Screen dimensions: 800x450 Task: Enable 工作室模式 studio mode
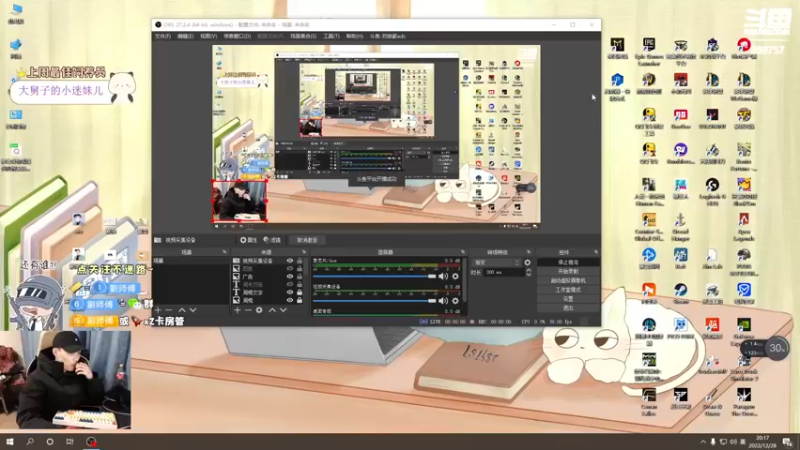point(568,290)
